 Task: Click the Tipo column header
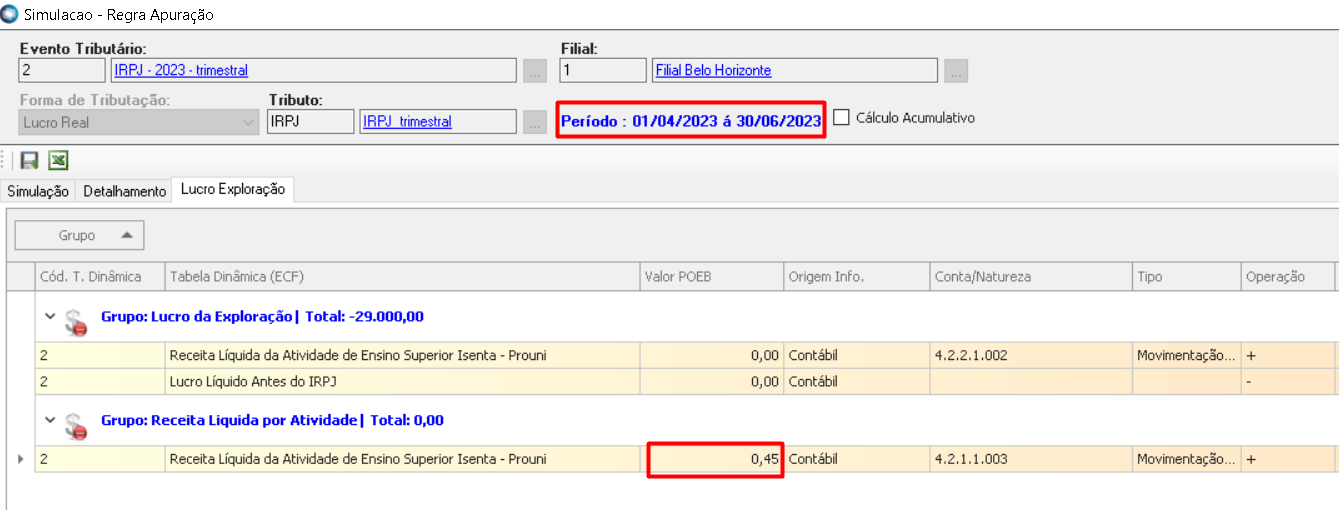(1187, 277)
